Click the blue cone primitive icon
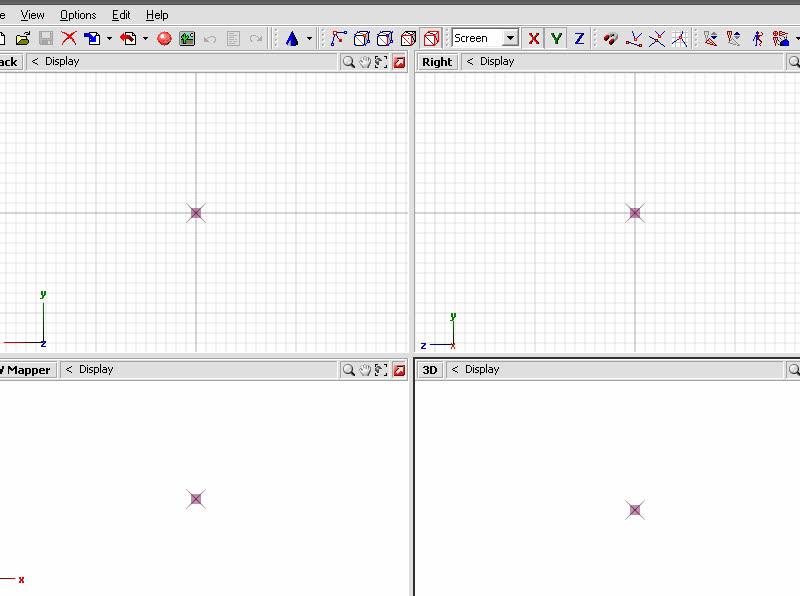Viewport: 800px width, 596px height. coord(292,39)
